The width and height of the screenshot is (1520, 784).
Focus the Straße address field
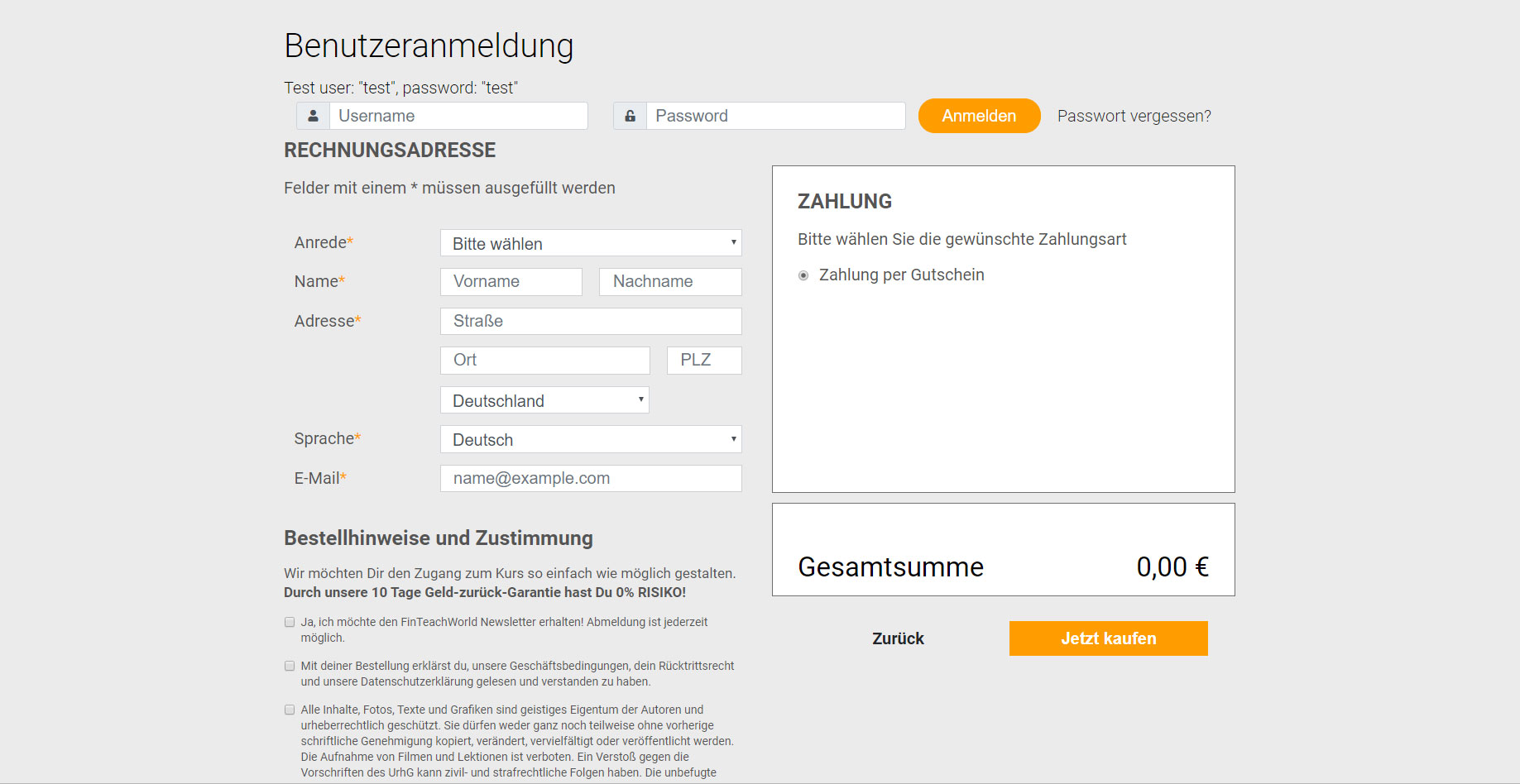[591, 321]
